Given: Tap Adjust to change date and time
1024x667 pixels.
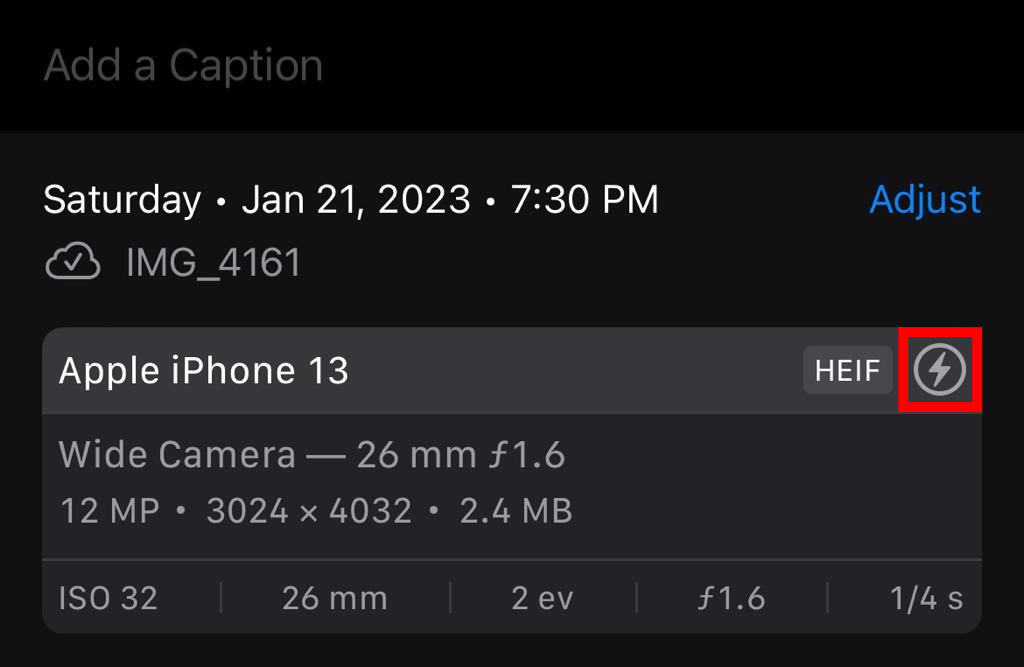Looking at the screenshot, I should click(x=925, y=199).
